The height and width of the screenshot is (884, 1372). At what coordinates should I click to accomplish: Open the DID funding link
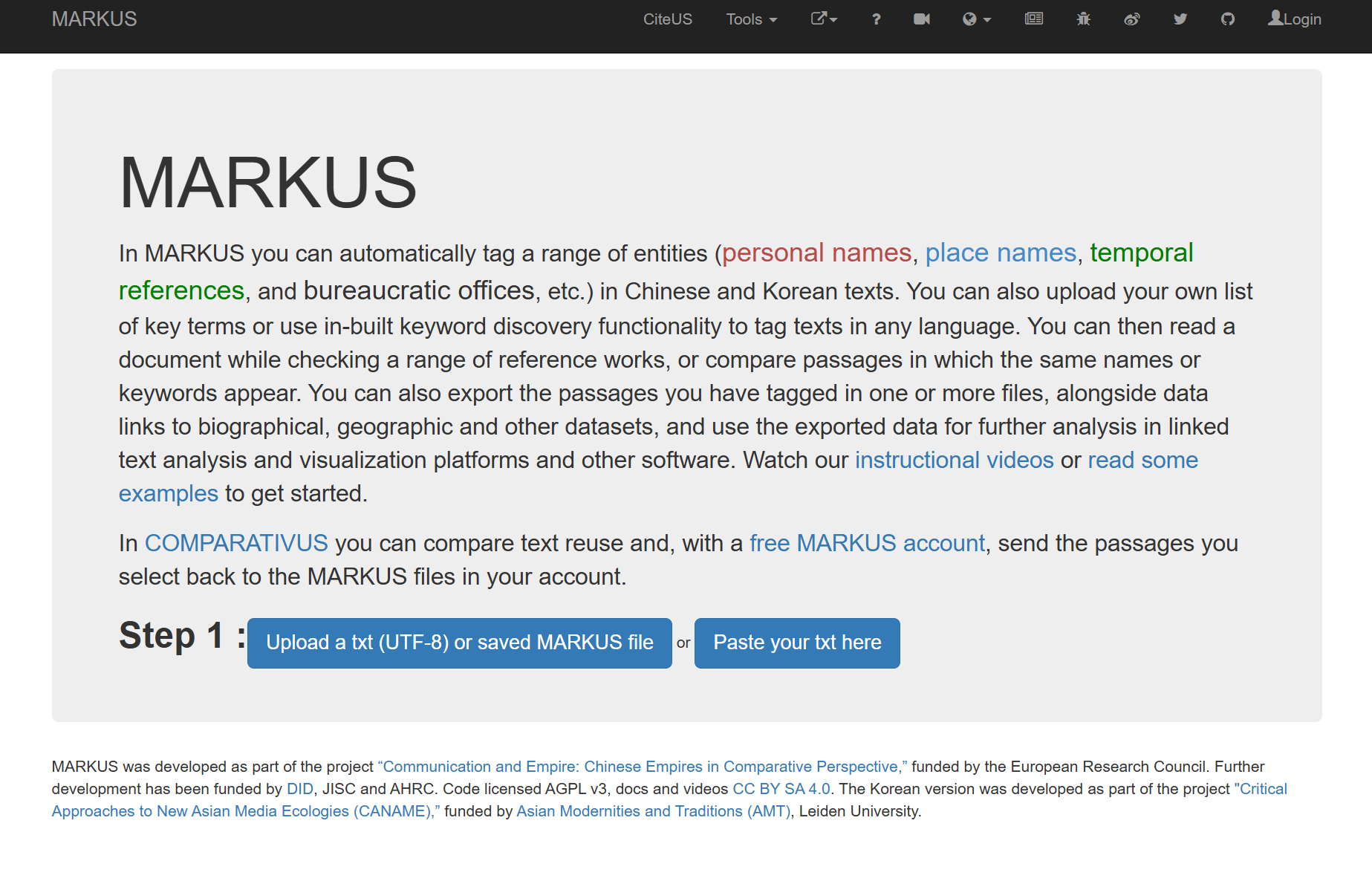(300, 789)
